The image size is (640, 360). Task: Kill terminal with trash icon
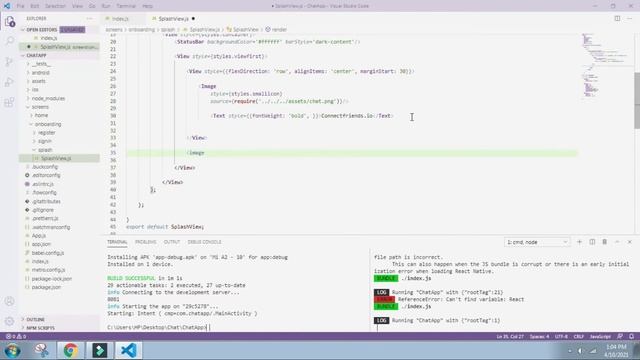pos(604,242)
